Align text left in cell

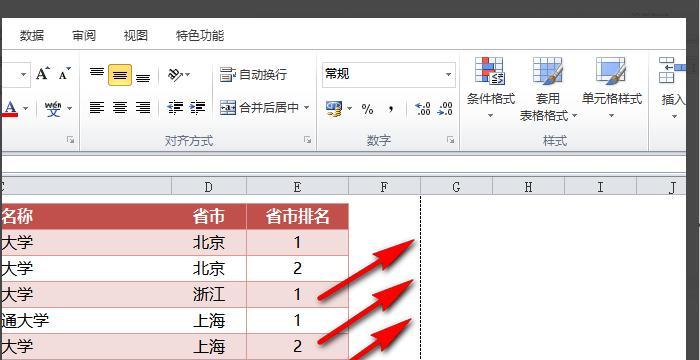(97, 107)
